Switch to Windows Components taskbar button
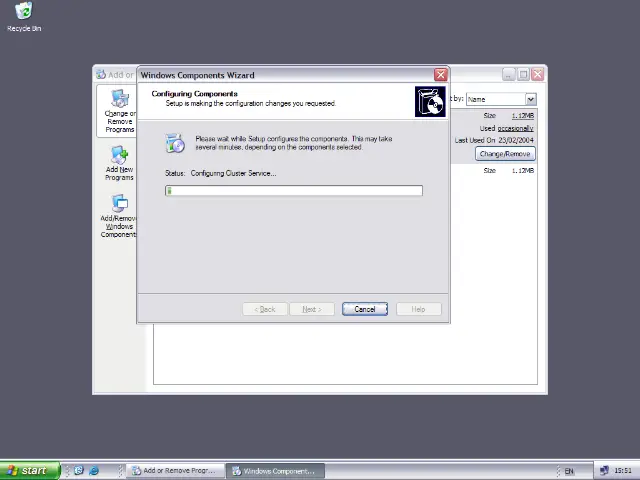Image resolution: width=640 pixels, height=480 pixels. click(x=276, y=471)
